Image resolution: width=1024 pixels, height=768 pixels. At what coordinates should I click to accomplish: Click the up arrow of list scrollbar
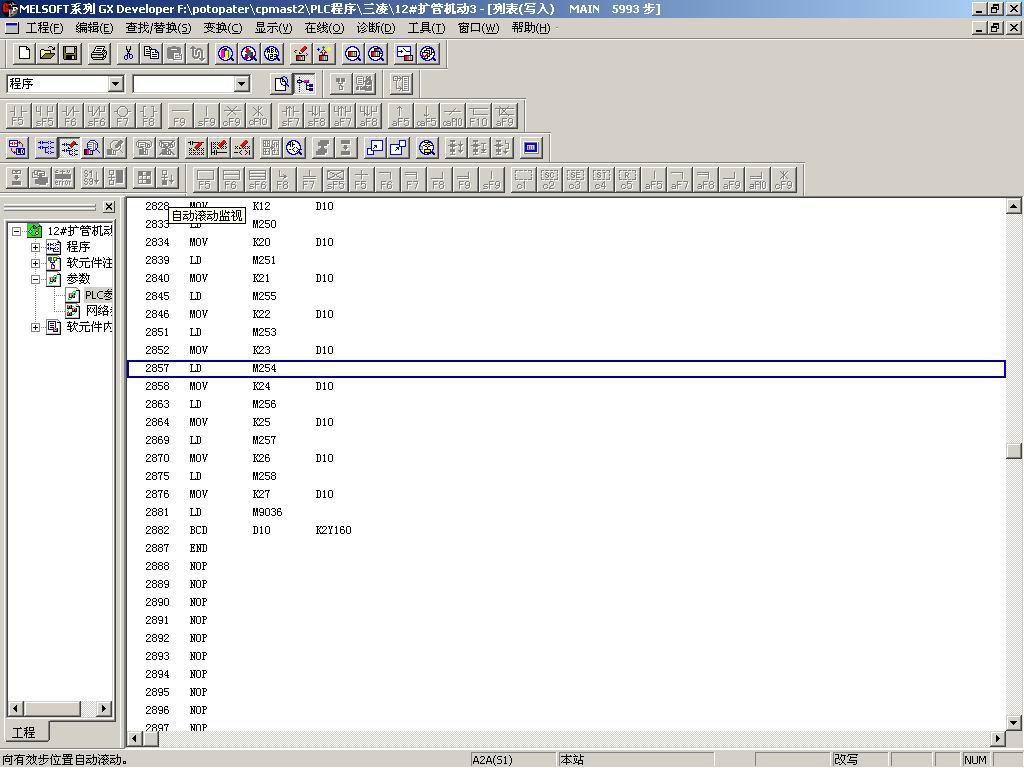click(1014, 206)
